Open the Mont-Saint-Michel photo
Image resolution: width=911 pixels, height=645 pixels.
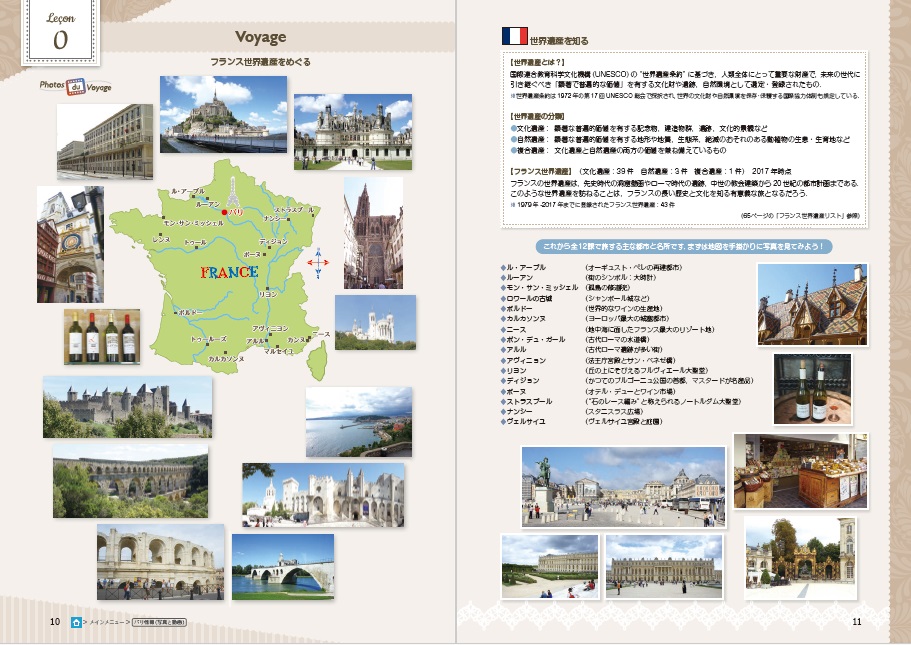[224, 114]
